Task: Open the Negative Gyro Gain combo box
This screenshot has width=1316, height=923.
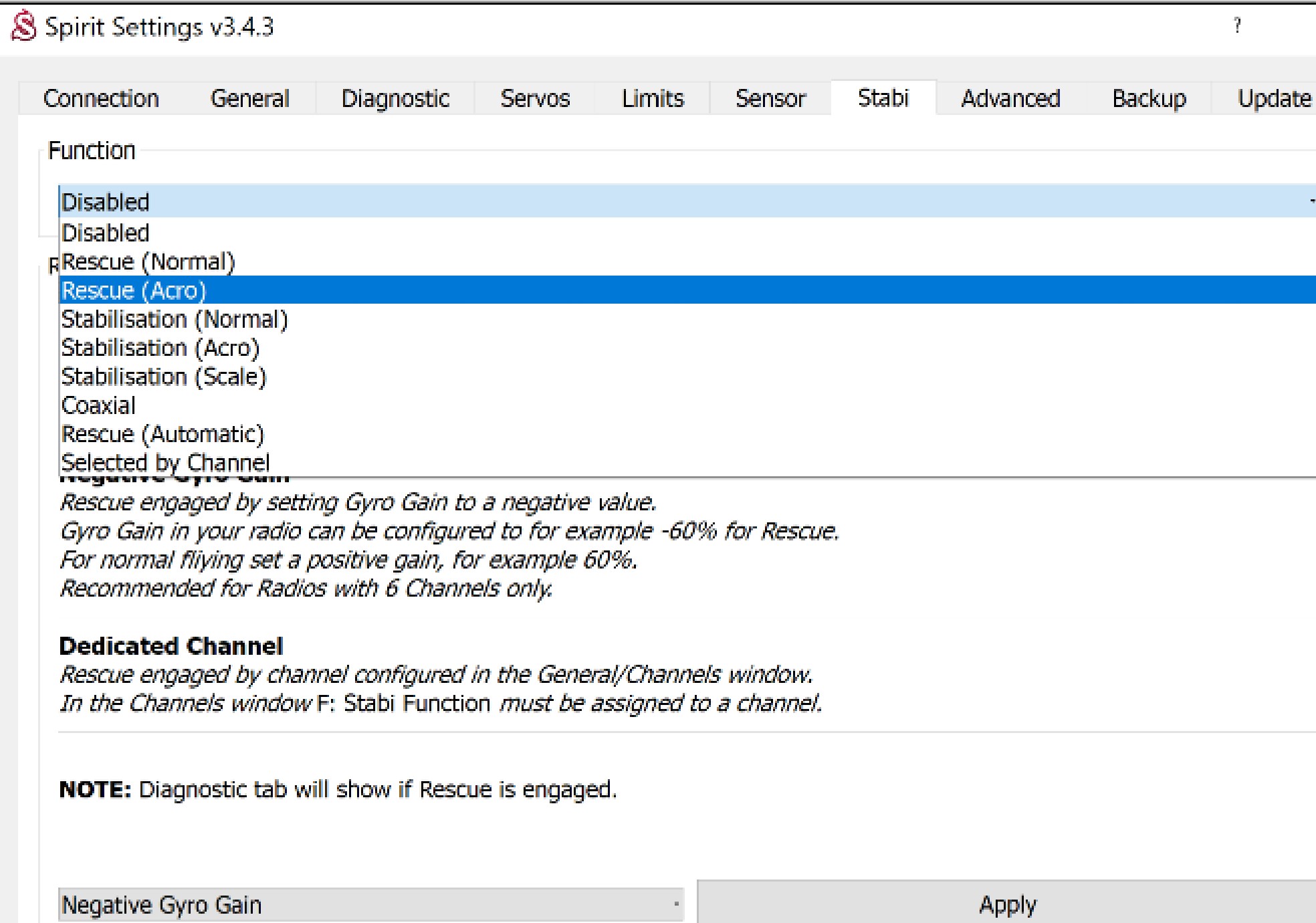Action: pyautogui.click(x=371, y=904)
